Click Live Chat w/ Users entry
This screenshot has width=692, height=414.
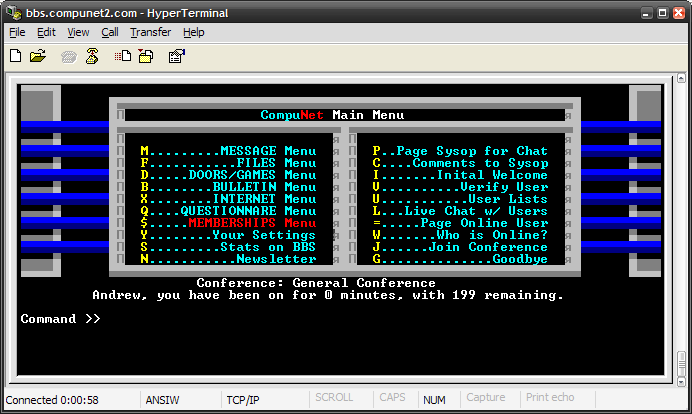pos(460,211)
